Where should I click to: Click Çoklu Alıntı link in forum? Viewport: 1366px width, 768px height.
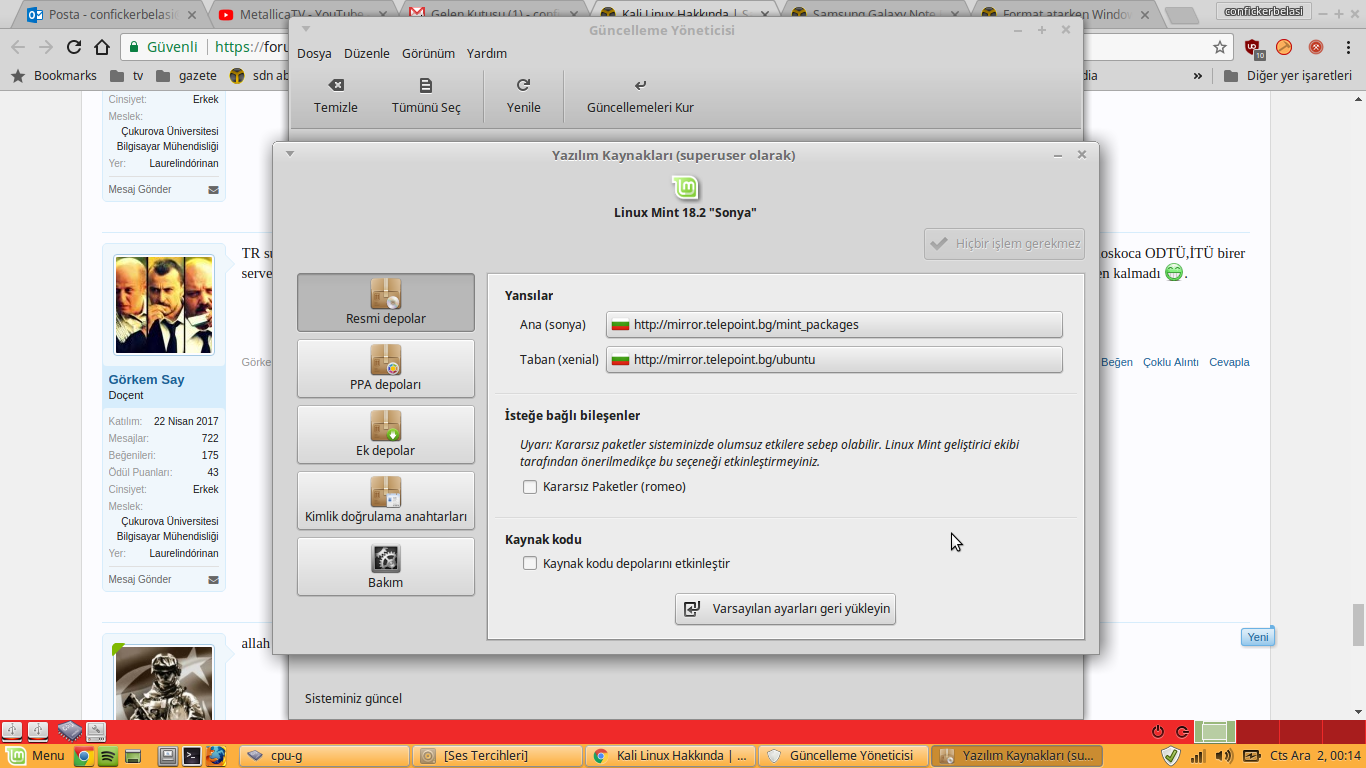(1171, 362)
